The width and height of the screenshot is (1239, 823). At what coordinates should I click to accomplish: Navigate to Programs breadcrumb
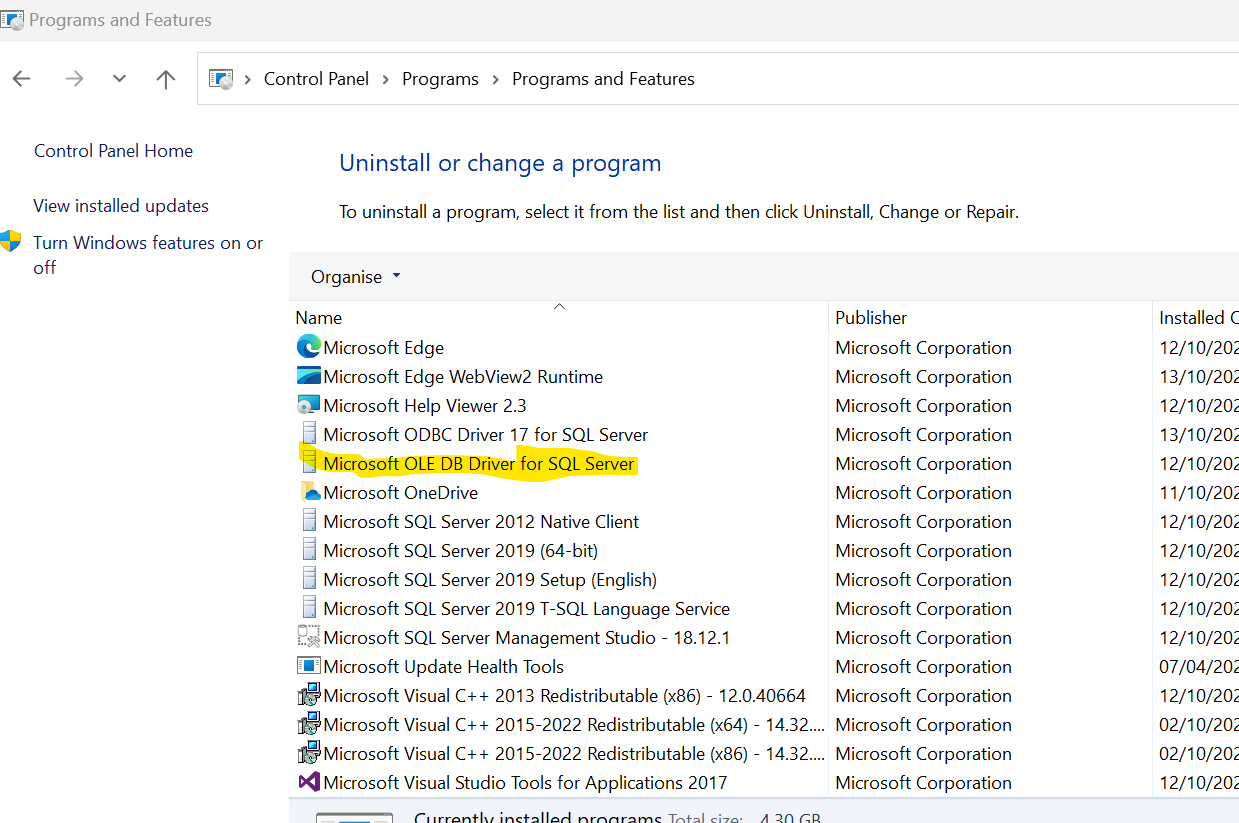(440, 79)
